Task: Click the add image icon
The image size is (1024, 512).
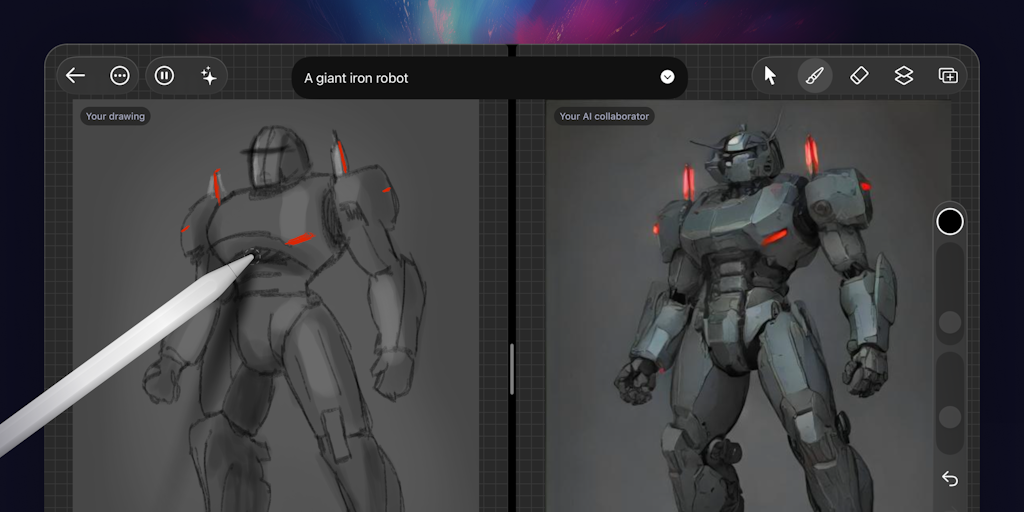Action: coord(948,76)
